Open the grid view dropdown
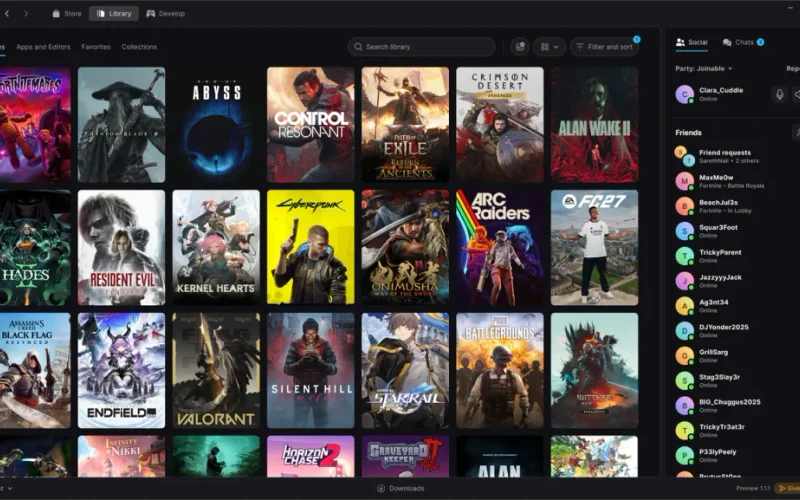 coord(549,47)
